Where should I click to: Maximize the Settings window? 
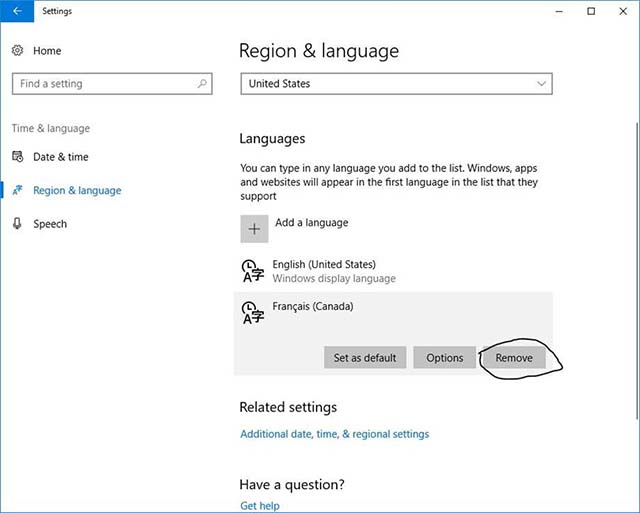click(591, 11)
